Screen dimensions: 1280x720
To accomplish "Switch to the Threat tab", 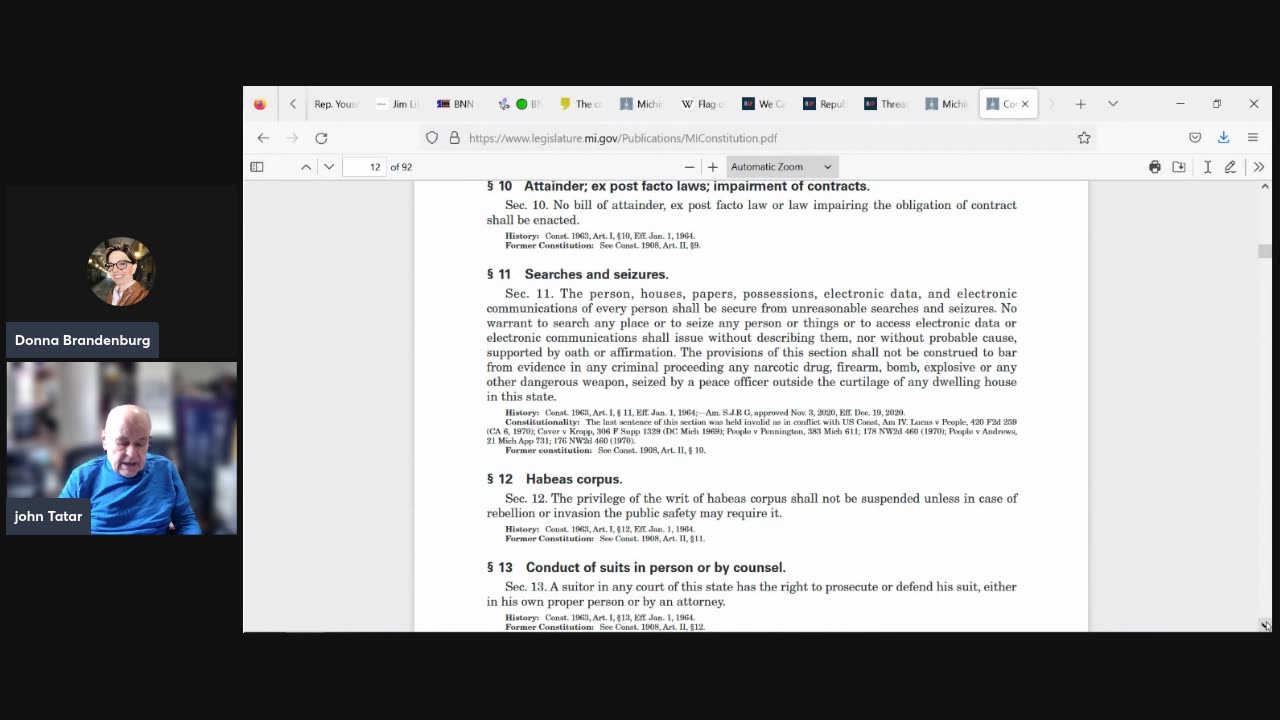I will coord(886,104).
